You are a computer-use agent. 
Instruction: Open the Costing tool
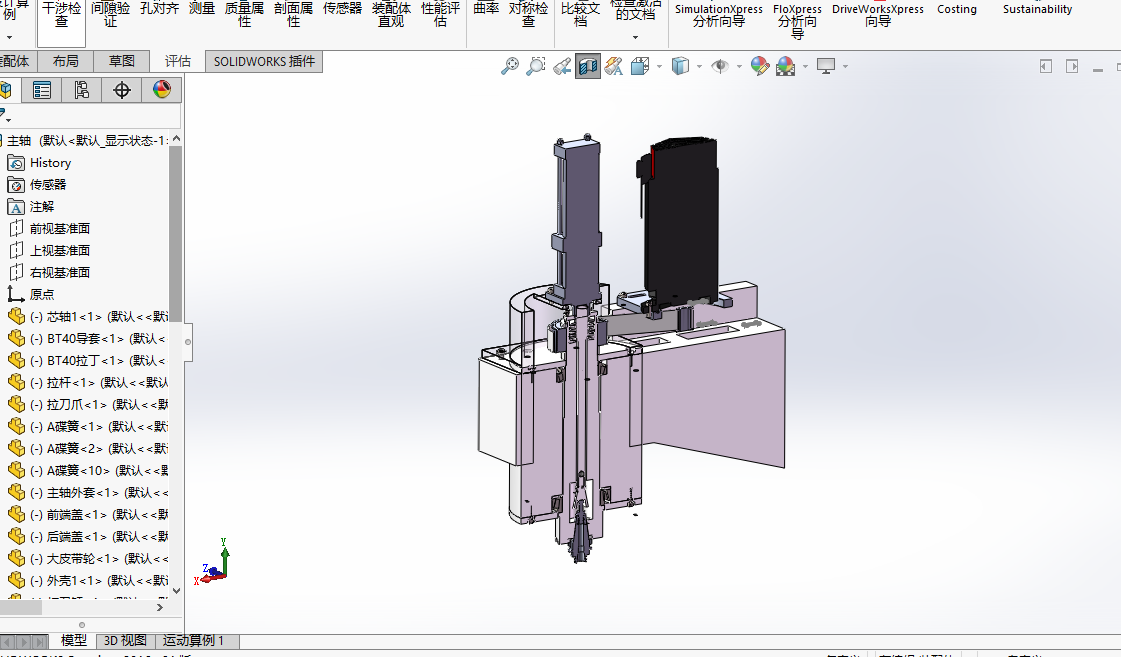pyautogui.click(x=957, y=9)
